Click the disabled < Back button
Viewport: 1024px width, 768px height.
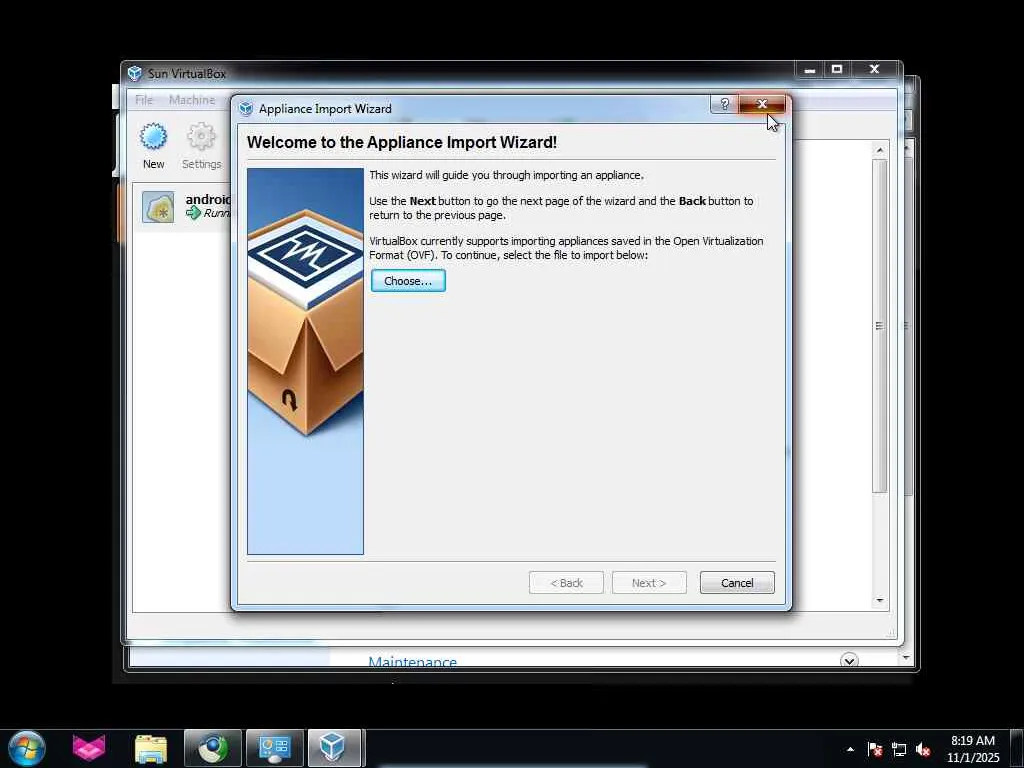click(566, 583)
